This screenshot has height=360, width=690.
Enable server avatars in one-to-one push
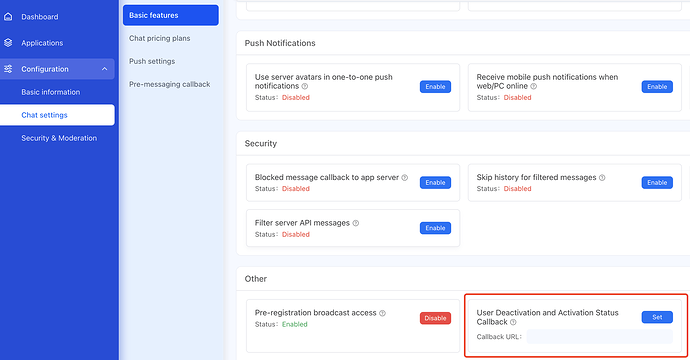tap(435, 87)
